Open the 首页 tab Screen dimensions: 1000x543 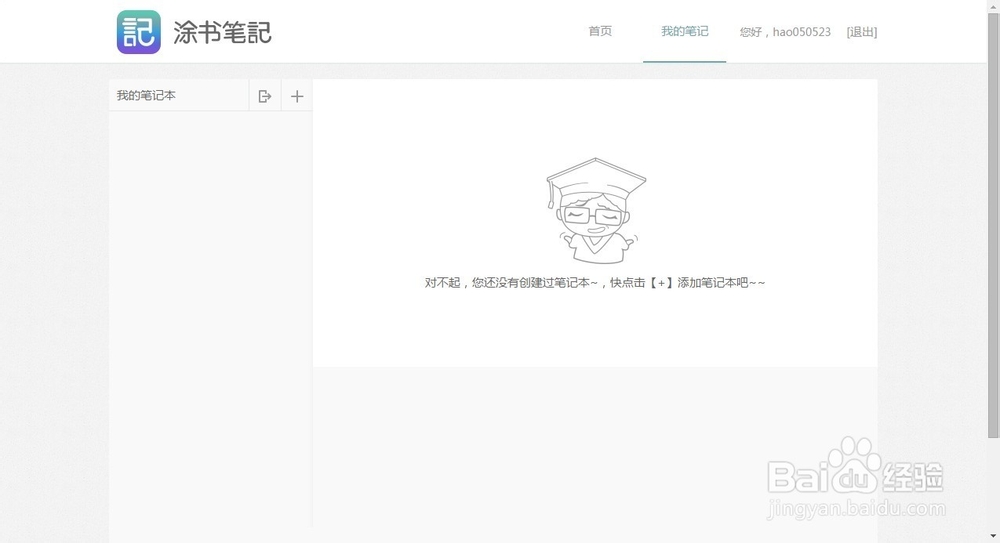click(x=600, y=31)
